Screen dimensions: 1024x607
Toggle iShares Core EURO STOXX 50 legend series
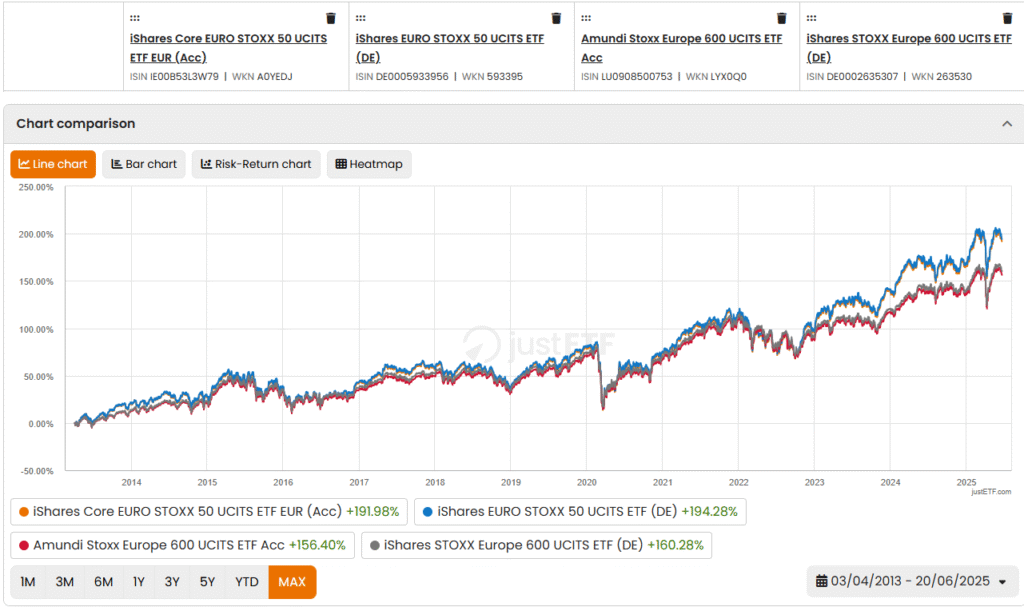(x=209, y=512)
